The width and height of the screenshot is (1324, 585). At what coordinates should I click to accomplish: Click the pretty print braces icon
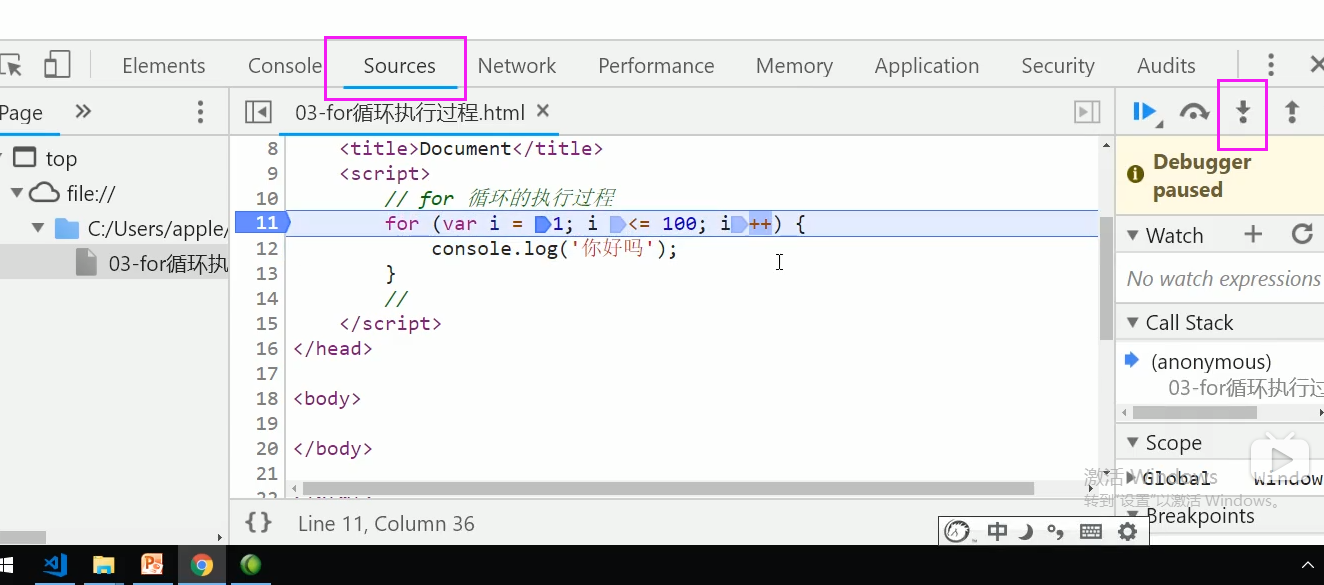click(258, 522)
